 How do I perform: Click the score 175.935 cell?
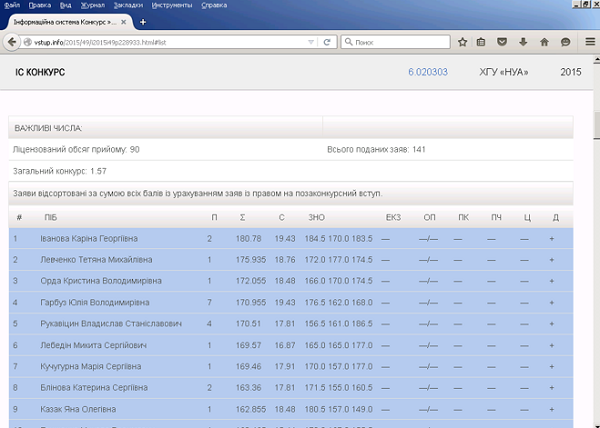[251, 260]
